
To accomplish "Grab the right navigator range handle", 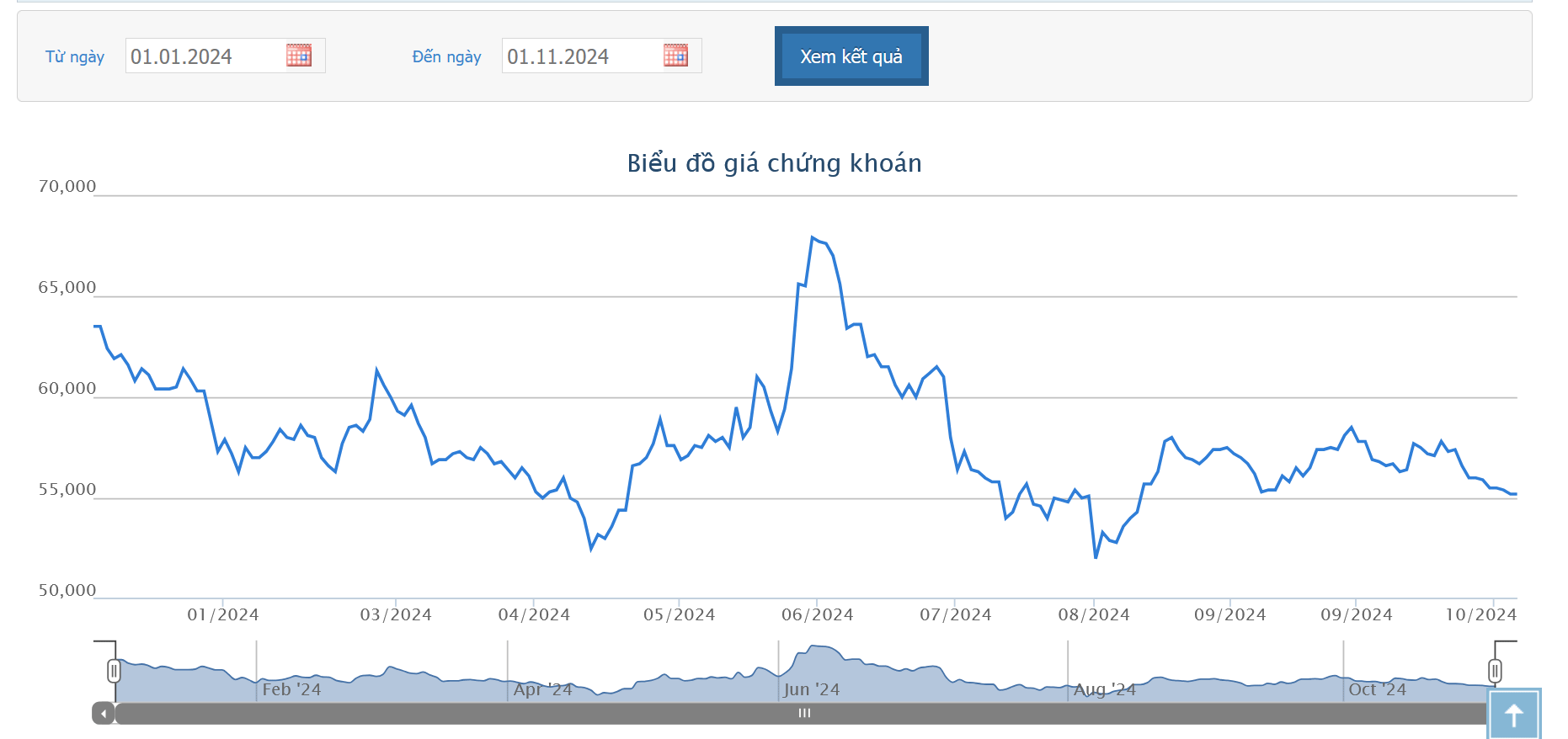I will [x=1495, y=671].
